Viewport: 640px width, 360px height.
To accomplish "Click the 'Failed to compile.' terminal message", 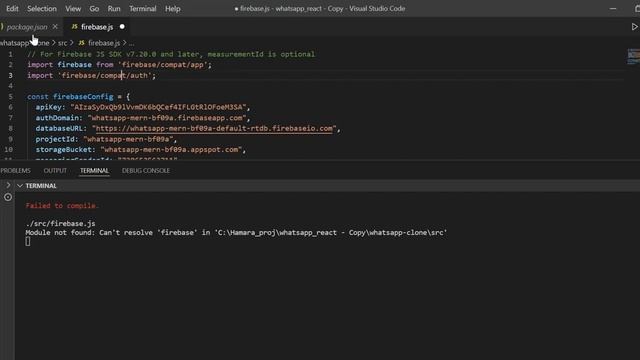I will (x=62, y=206).
